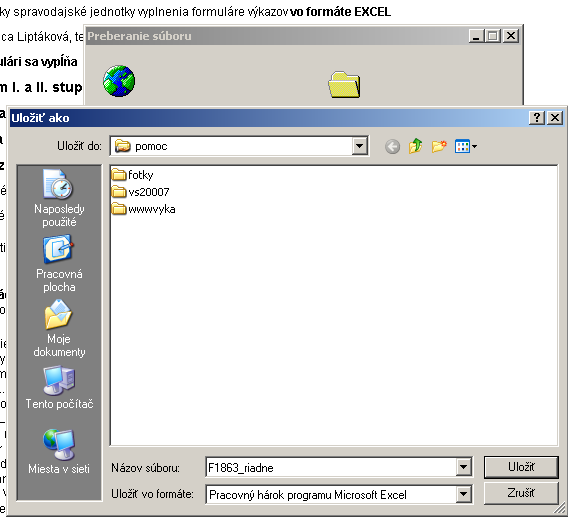This screenshot has width=568, height=518.
Task: Go to Pracovná plocha desktop shortcut
Action: (x=59, y=264)
